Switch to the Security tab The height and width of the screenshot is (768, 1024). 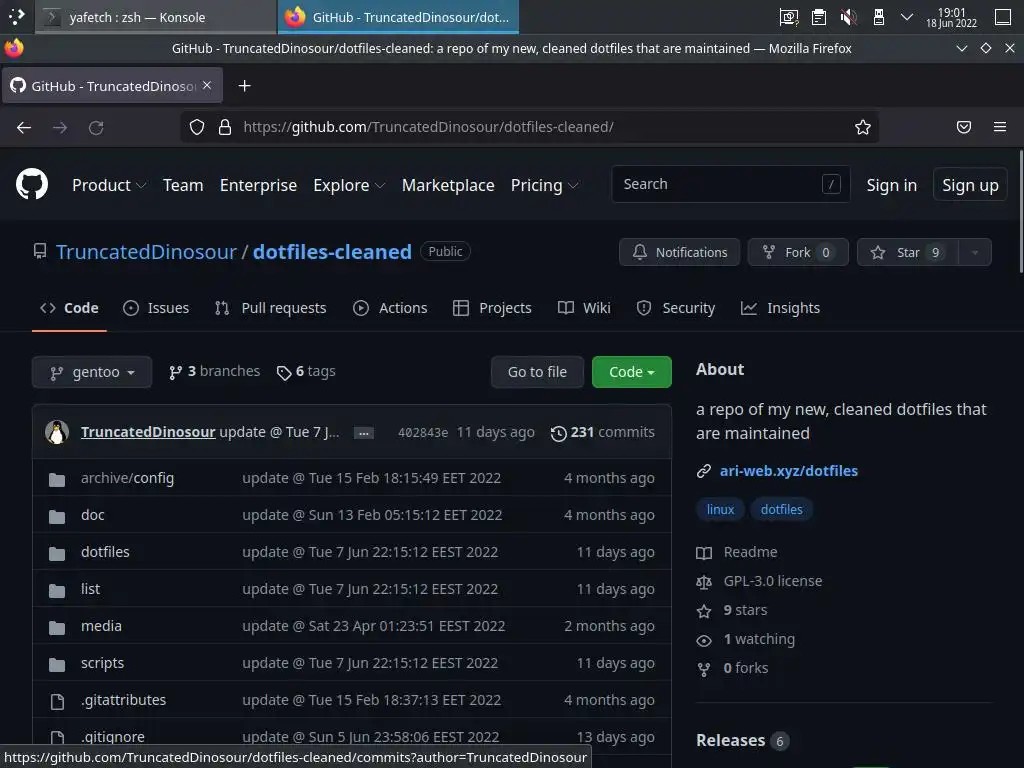[x=676, y=308]
